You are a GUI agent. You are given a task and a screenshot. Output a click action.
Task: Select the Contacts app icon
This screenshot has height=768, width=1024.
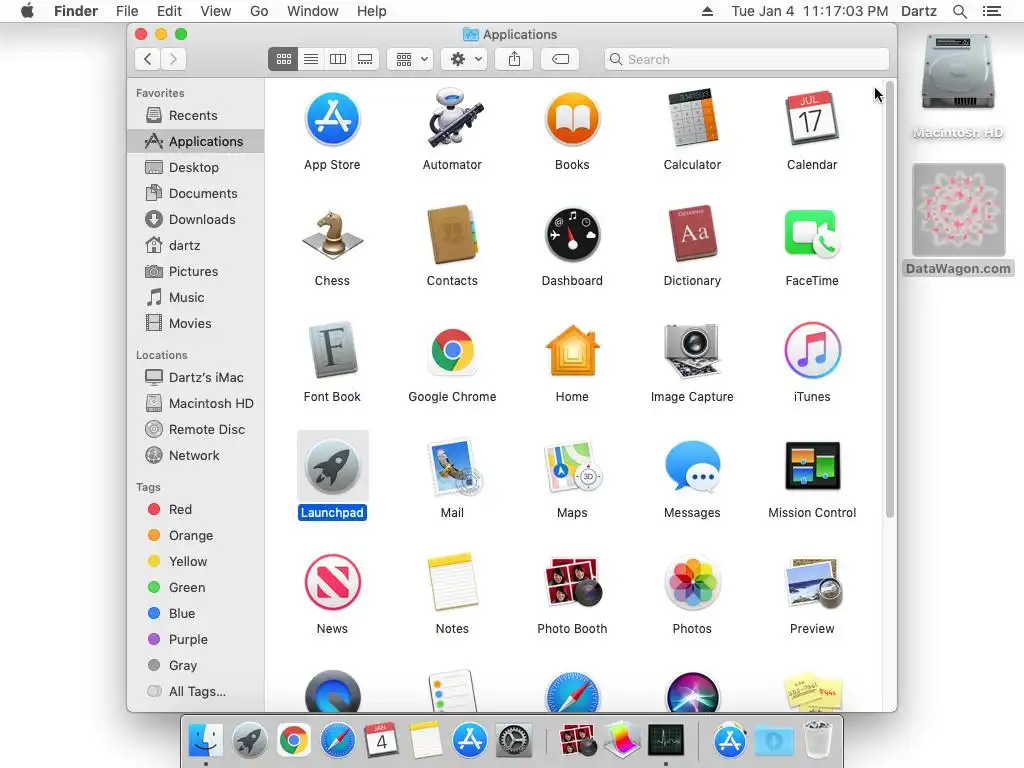point(452,235)
